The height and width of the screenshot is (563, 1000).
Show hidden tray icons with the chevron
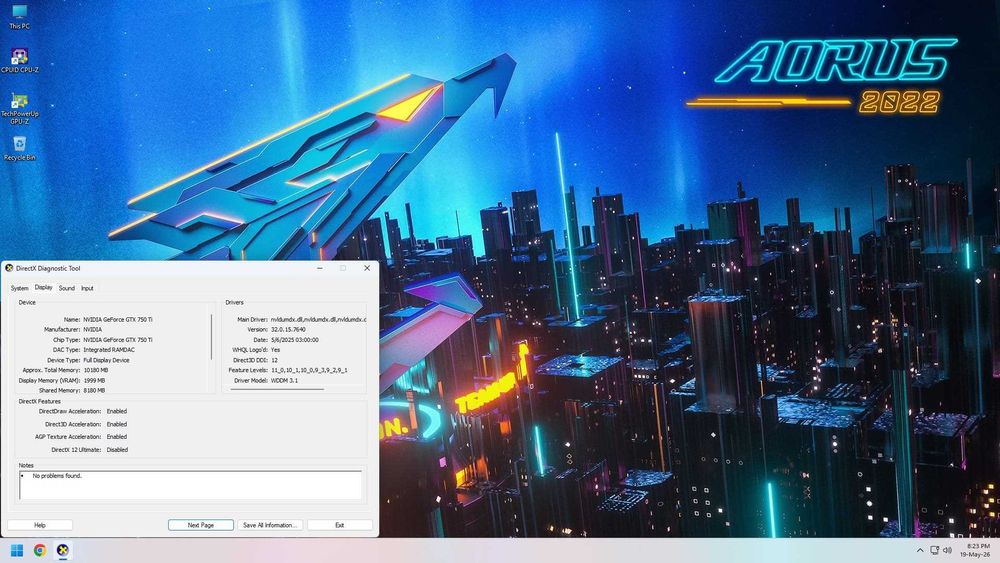[x=920, y=550]
